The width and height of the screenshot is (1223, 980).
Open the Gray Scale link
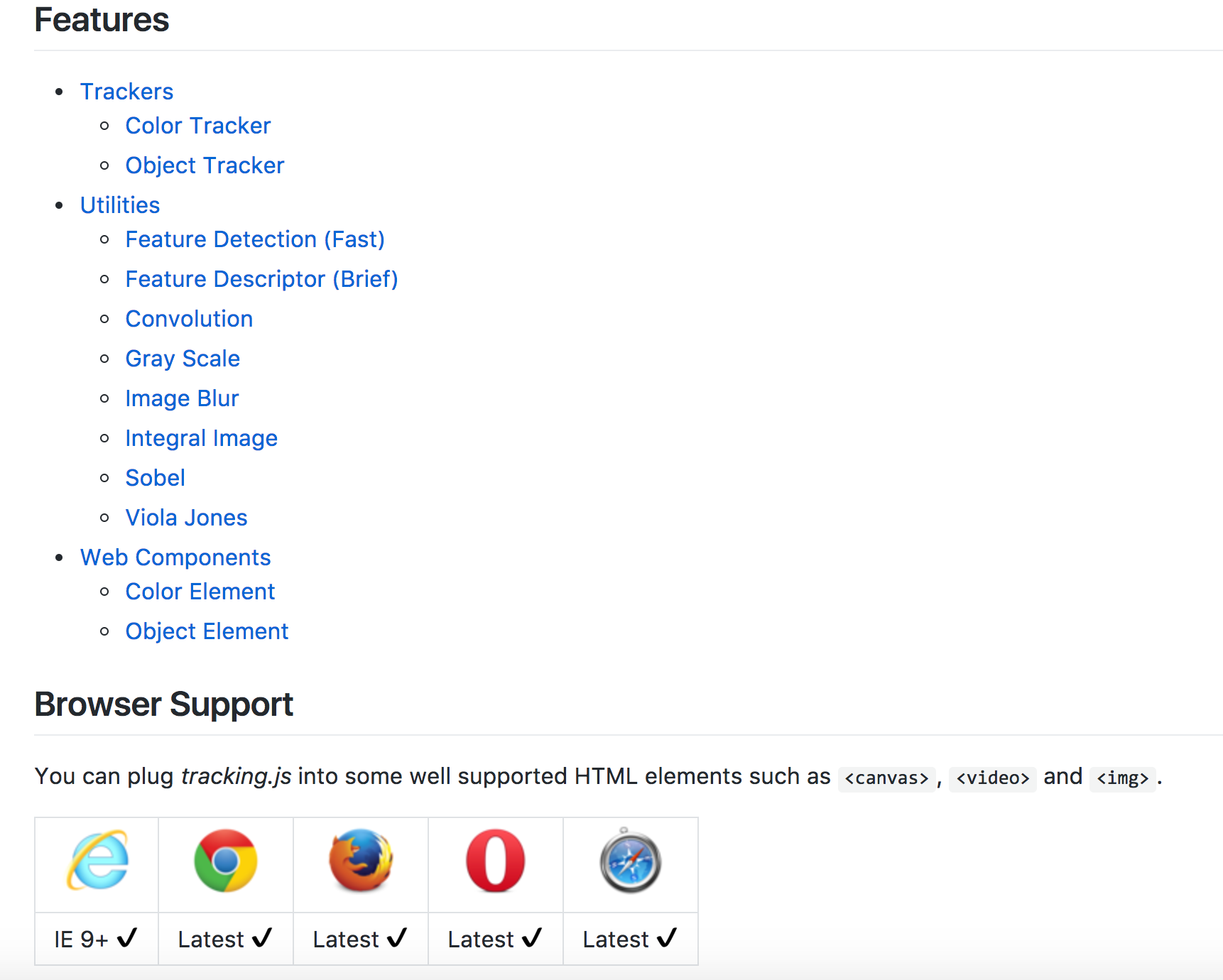pos(183,359)
